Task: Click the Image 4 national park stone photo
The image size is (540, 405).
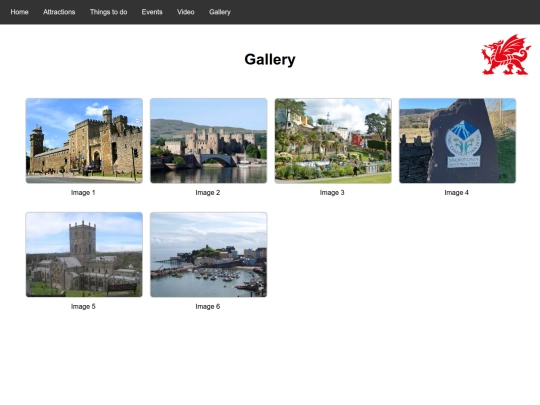Action: point(457,141)
